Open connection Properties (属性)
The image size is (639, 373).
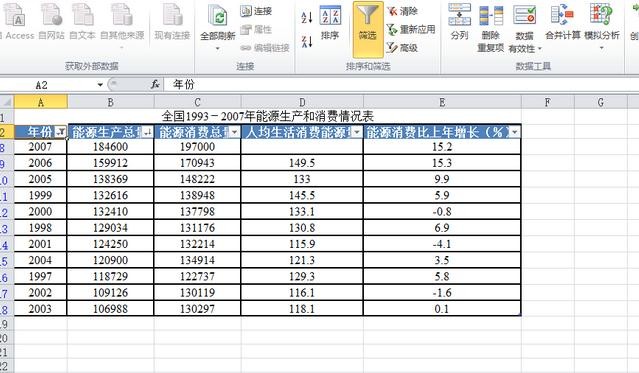click(256, 29)
